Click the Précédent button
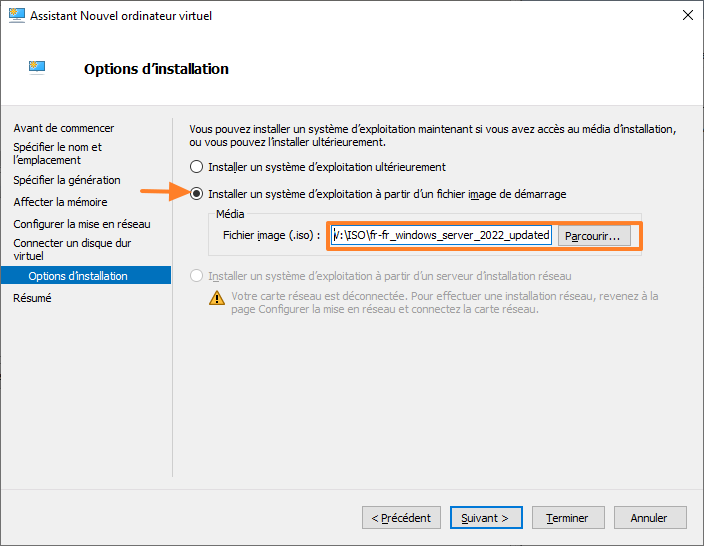The image size is (704, 546). pos(401,518)
